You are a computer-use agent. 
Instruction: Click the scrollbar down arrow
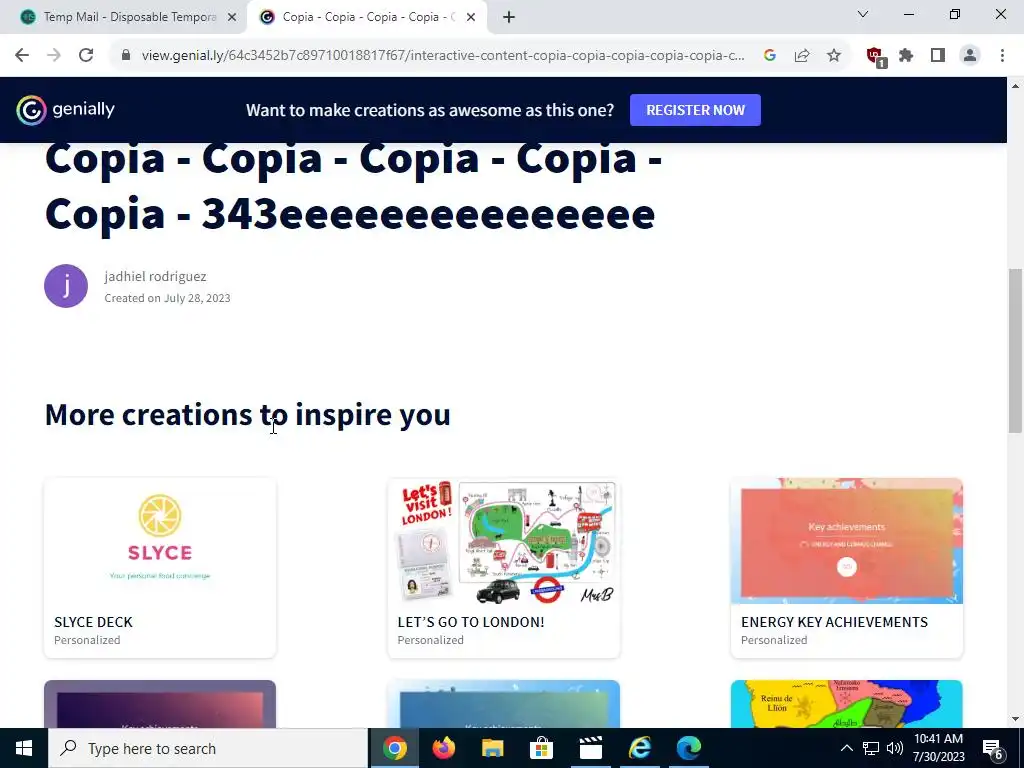click(x=1016, y=719)
